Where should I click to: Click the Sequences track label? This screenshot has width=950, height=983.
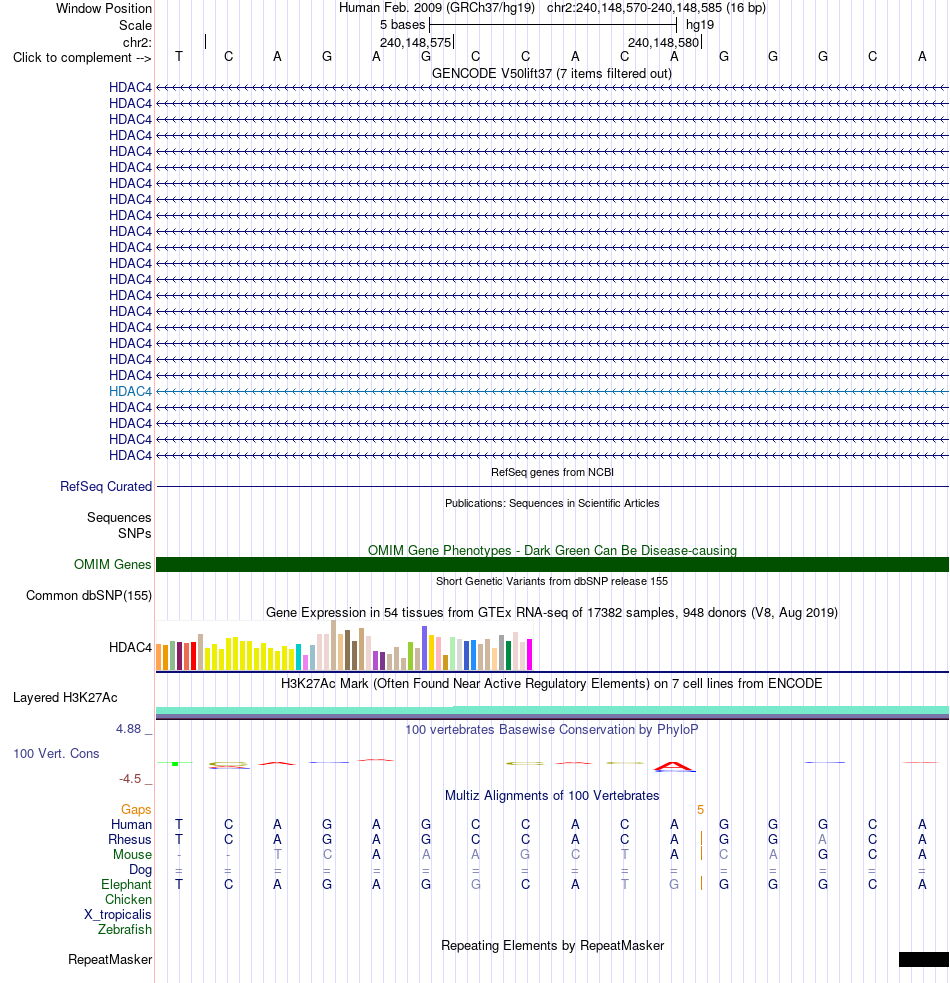(x=119, y=517)
